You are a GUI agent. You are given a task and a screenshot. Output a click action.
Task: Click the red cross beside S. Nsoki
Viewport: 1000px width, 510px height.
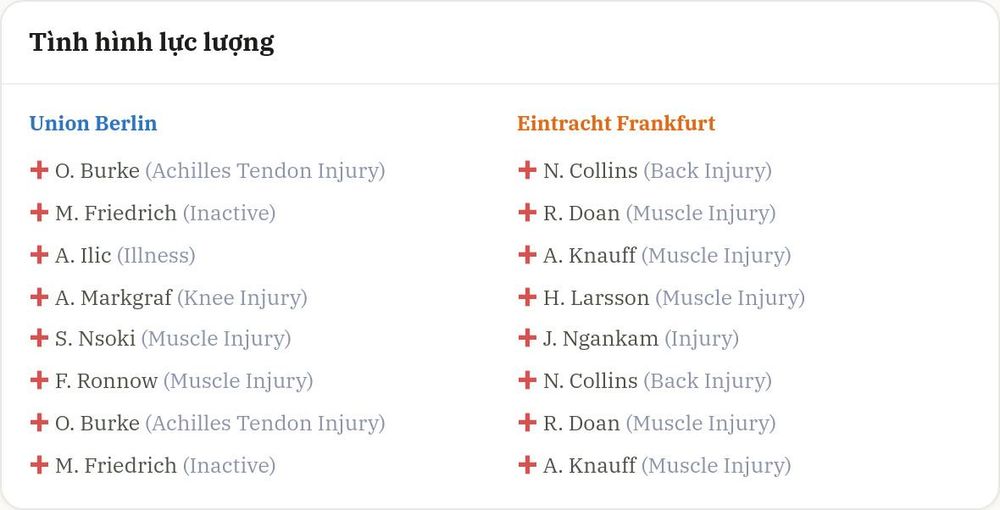[39, 337]
